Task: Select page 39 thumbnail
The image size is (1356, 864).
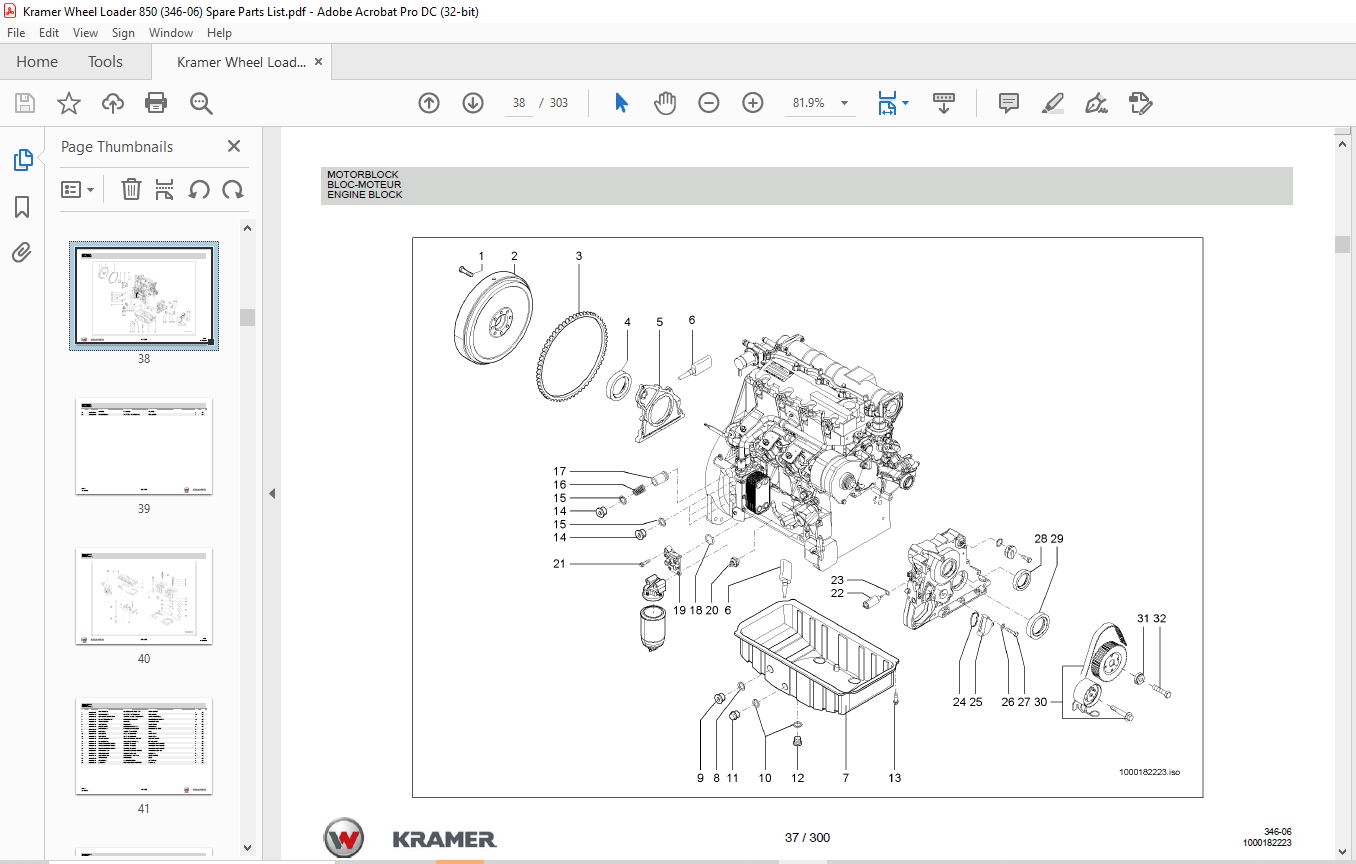Action: pos(144,446)
